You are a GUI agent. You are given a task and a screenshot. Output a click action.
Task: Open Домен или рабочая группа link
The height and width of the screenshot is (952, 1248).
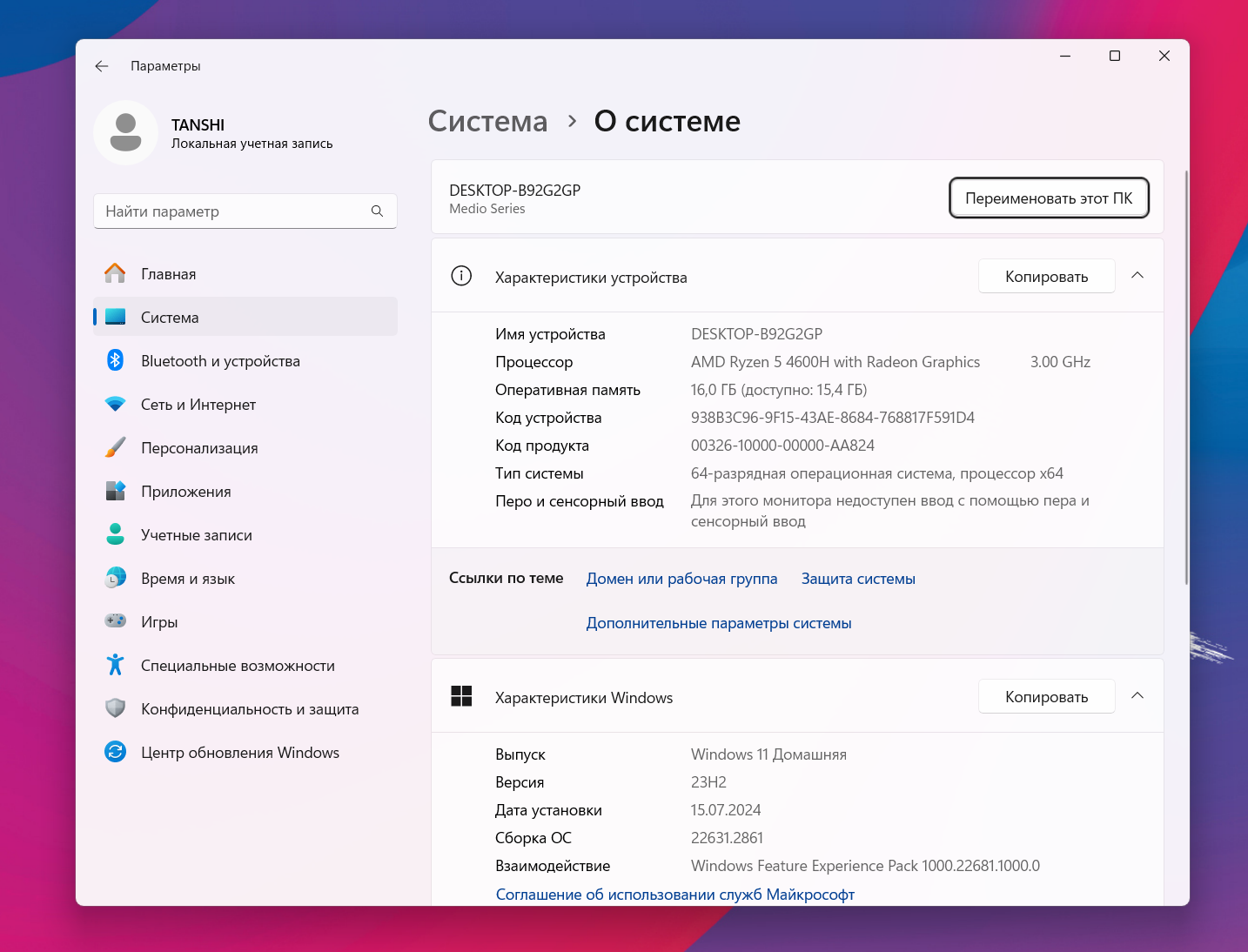681,579
